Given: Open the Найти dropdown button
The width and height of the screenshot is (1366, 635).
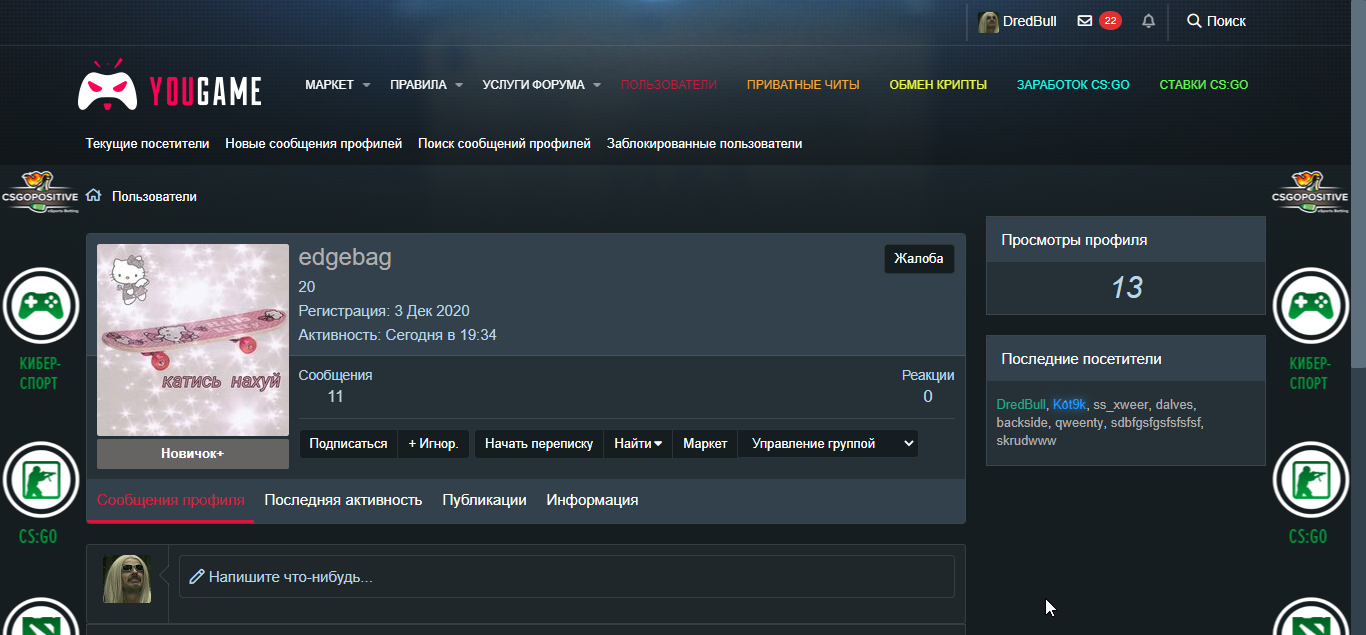Looking at the screenshot, I should [638, 443].
